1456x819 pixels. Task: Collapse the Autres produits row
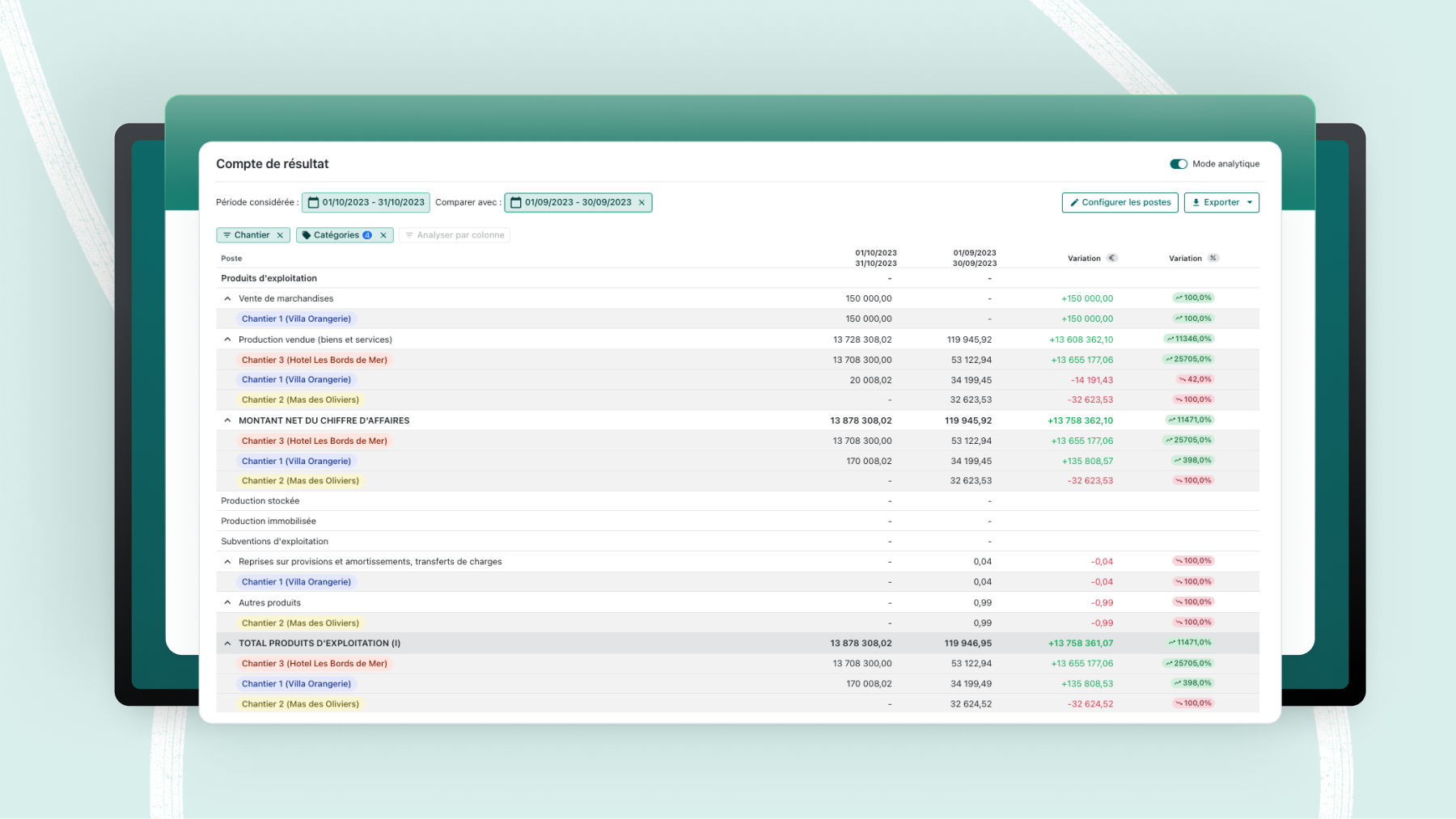(227, 602)
